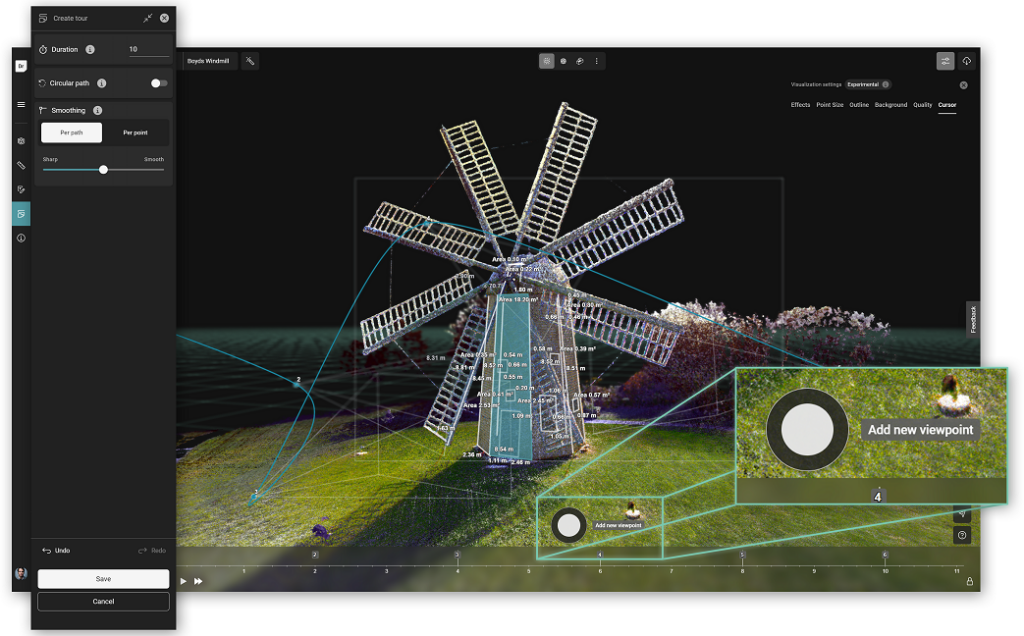The width and height of the screenshot is (1024, 636).
Task: Open the help question mark icon
Action: coord(962,535)
